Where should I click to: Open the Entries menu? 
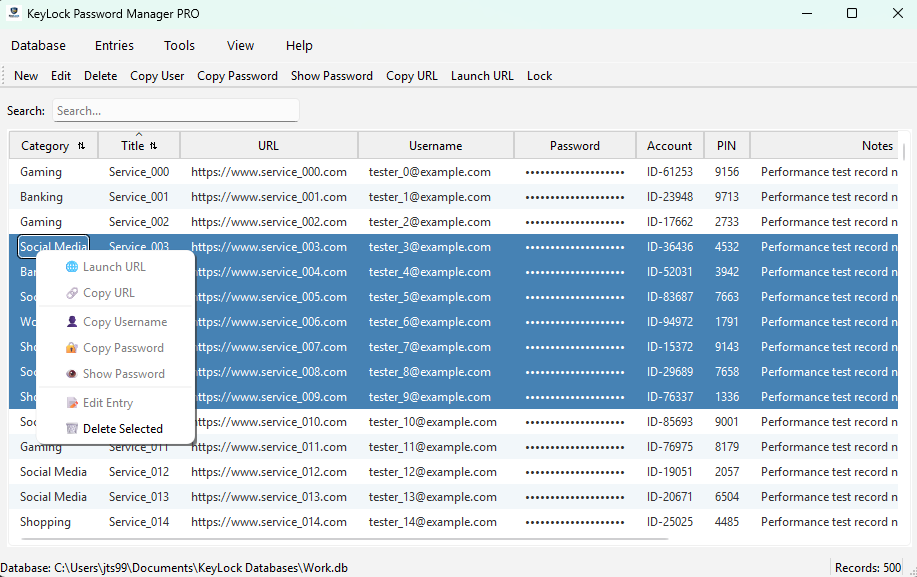[114, 46]
